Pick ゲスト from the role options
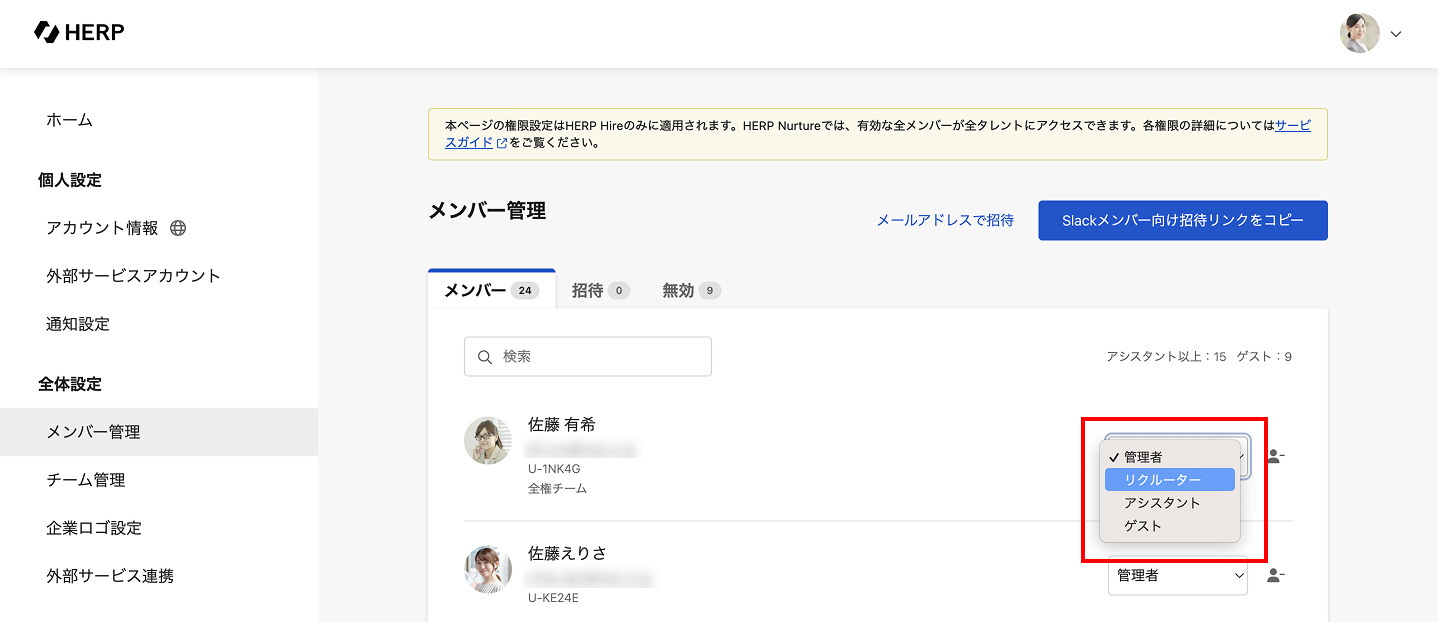Image resolution: width=1438 pixels, height=622 pixels. point(1143,526)
